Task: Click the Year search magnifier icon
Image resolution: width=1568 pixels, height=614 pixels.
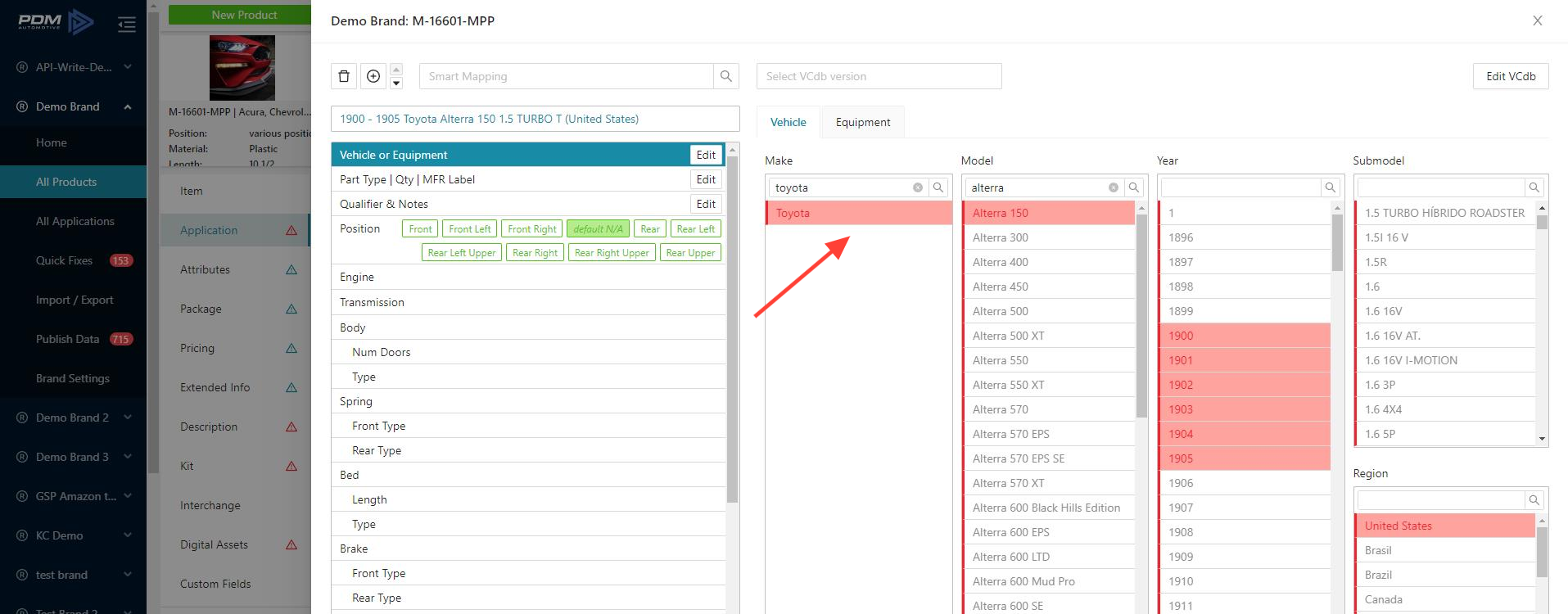Action: pos(1331,187)
